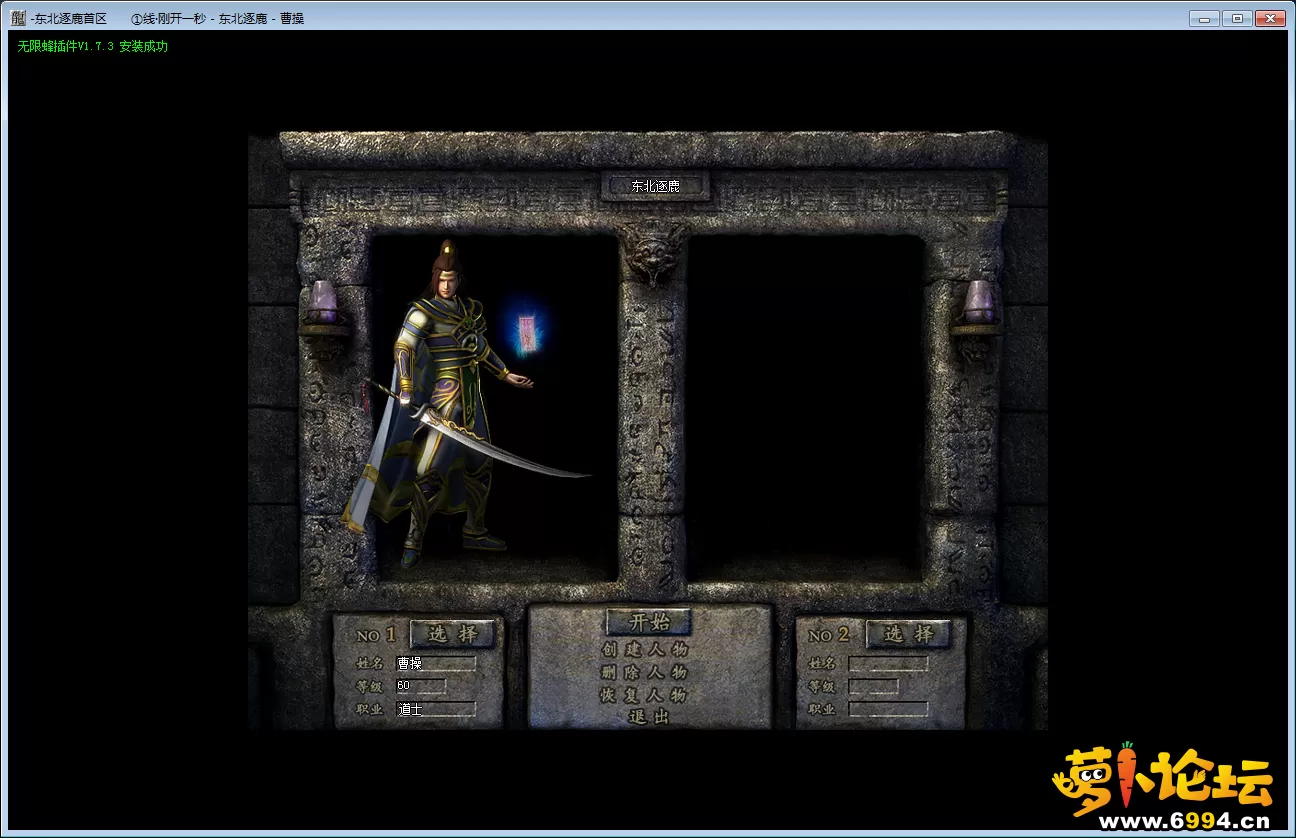Click the 开始 start button
The image size is (1296, 838).
click(649, 621)
